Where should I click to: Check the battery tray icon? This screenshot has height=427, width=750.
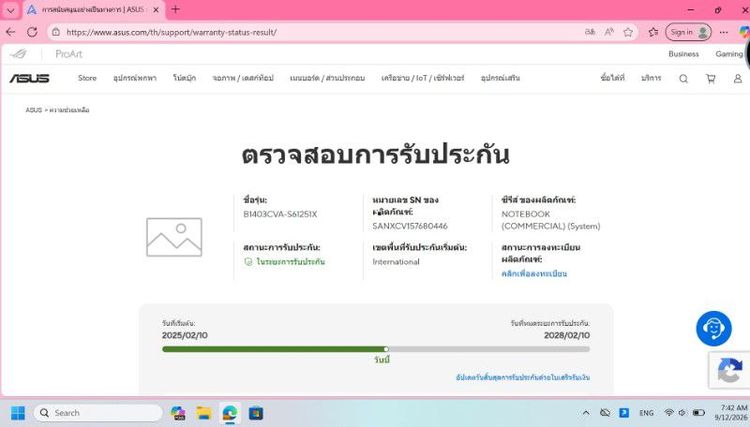pos(699,412)
